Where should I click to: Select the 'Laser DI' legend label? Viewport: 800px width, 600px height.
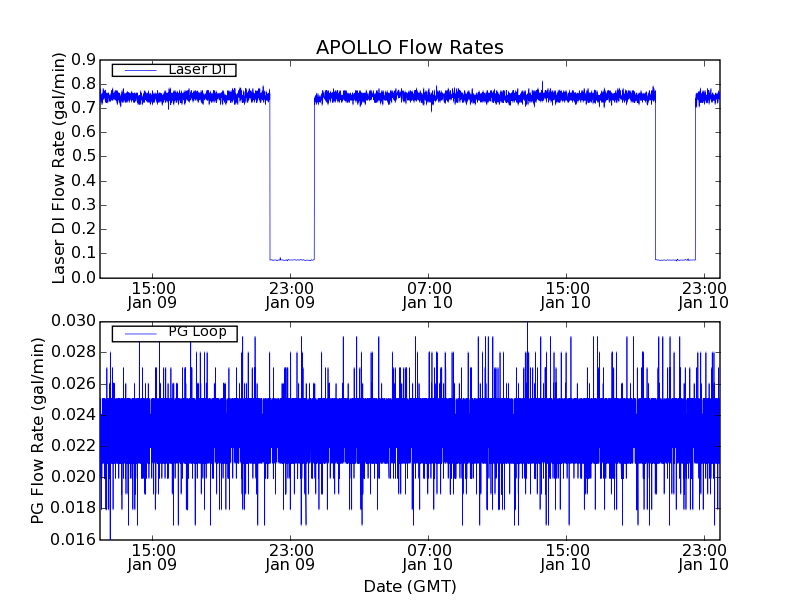click(197, 69)
